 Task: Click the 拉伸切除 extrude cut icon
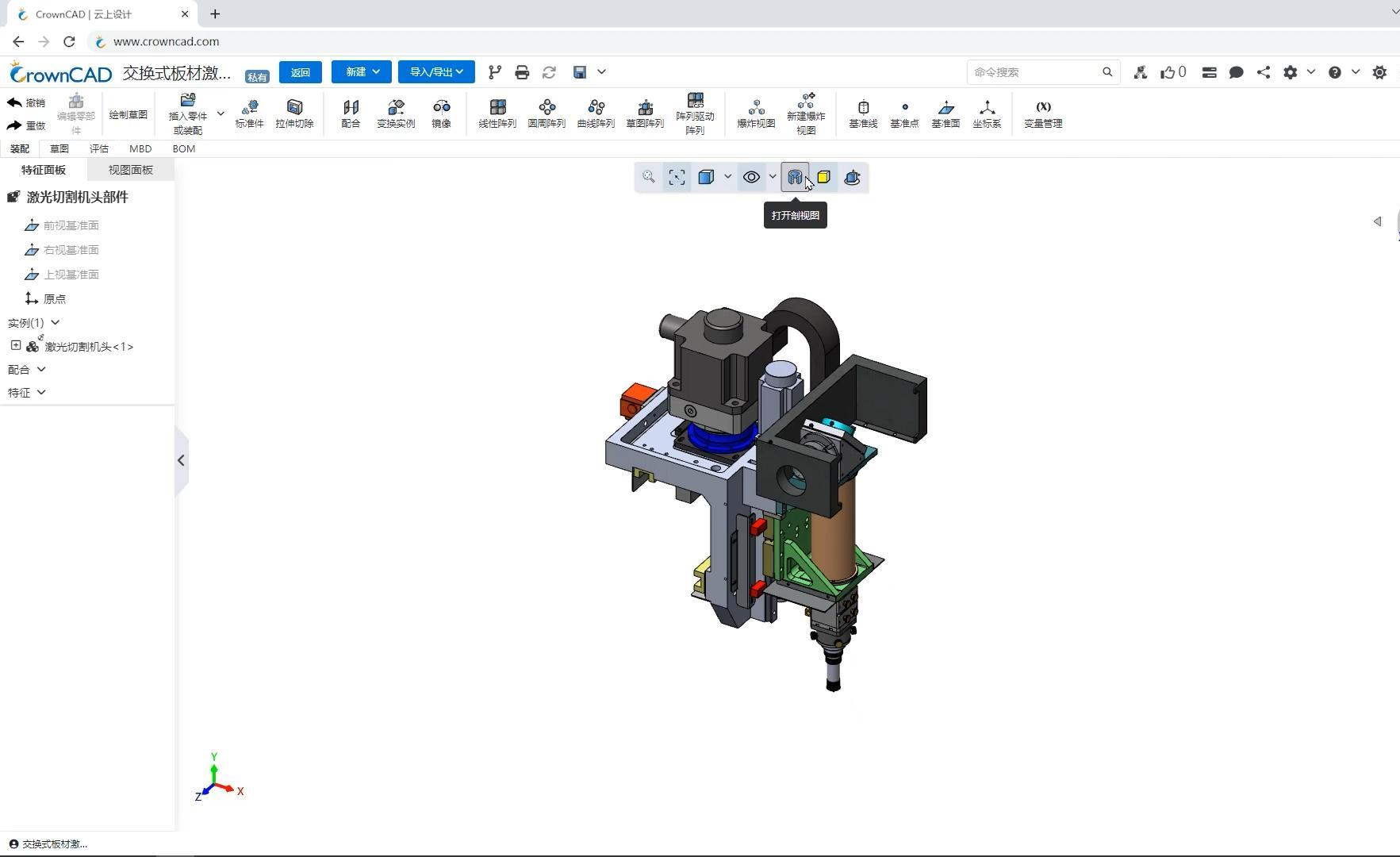click(x=294, y=113)
